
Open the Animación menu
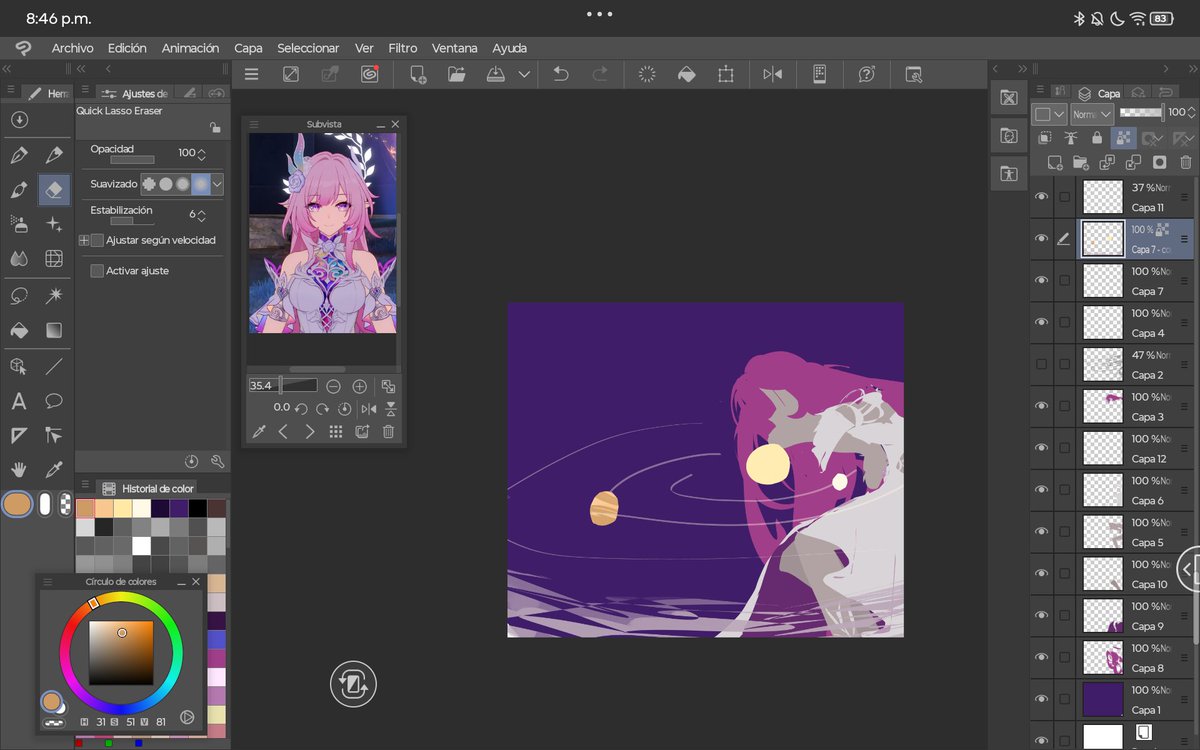190,48
